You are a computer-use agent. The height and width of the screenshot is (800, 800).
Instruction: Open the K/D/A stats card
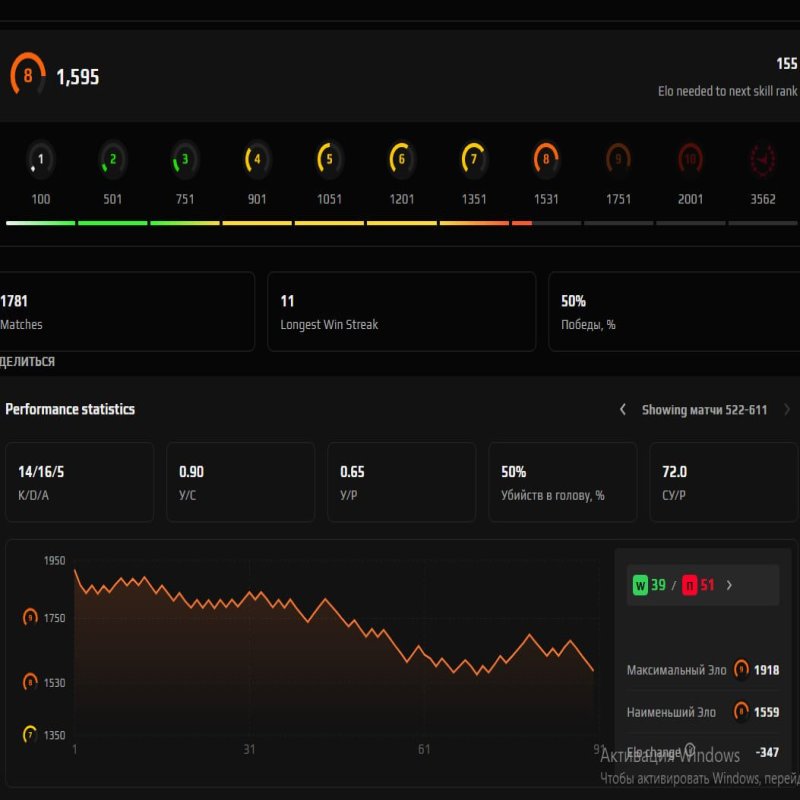tap(80, 481)
